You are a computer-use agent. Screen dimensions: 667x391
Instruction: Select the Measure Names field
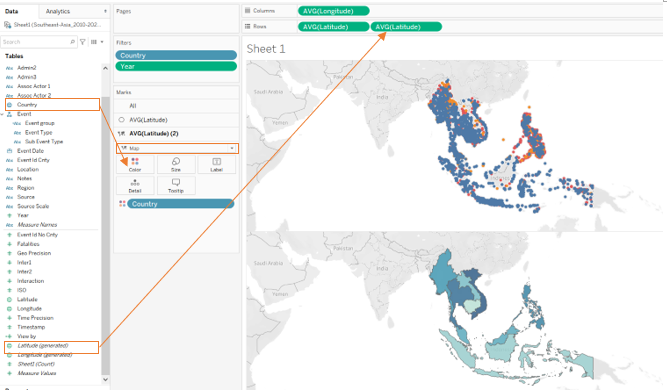[x=37, y=225]
